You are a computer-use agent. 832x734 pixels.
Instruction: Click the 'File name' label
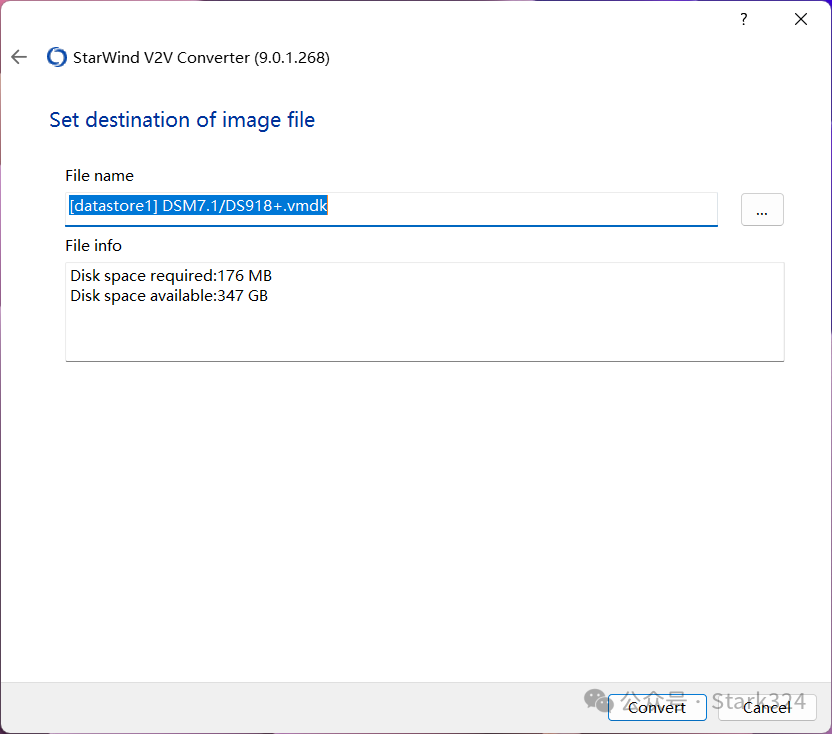pos(99,176)
